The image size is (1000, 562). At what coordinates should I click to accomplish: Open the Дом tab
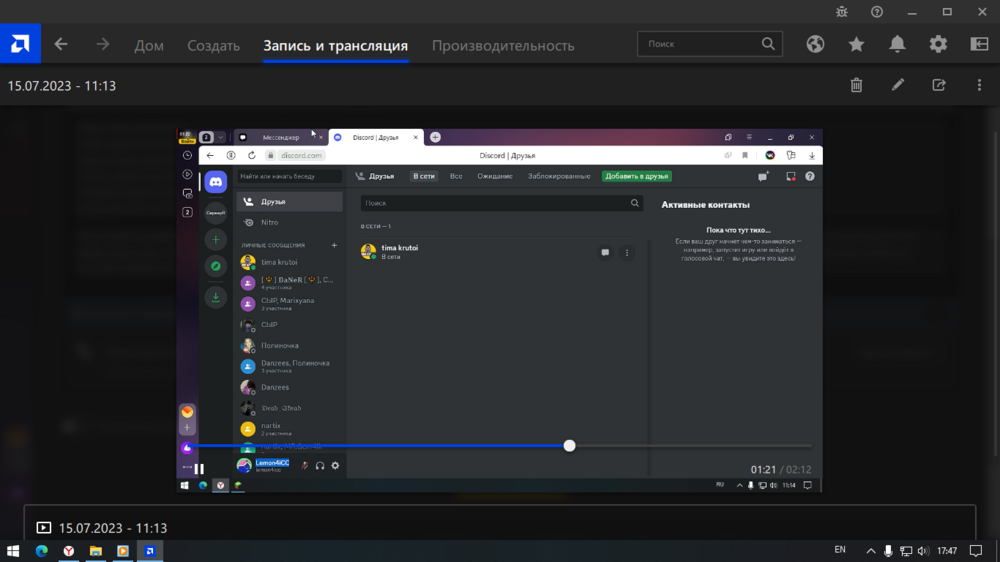149,45
